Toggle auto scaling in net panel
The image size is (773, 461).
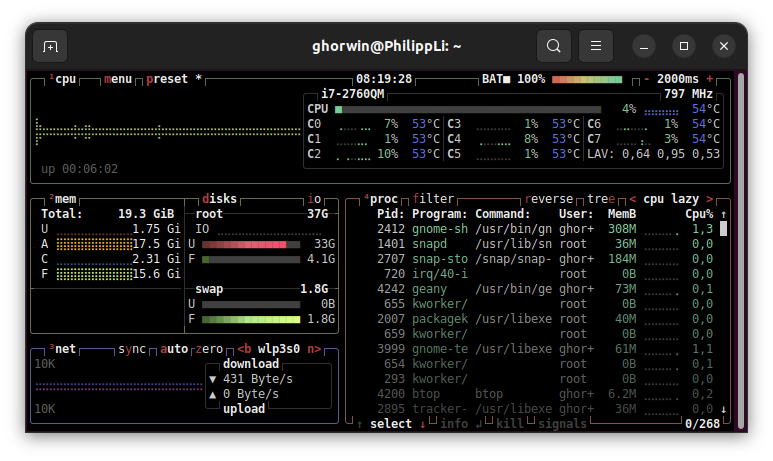coord(174,349)
